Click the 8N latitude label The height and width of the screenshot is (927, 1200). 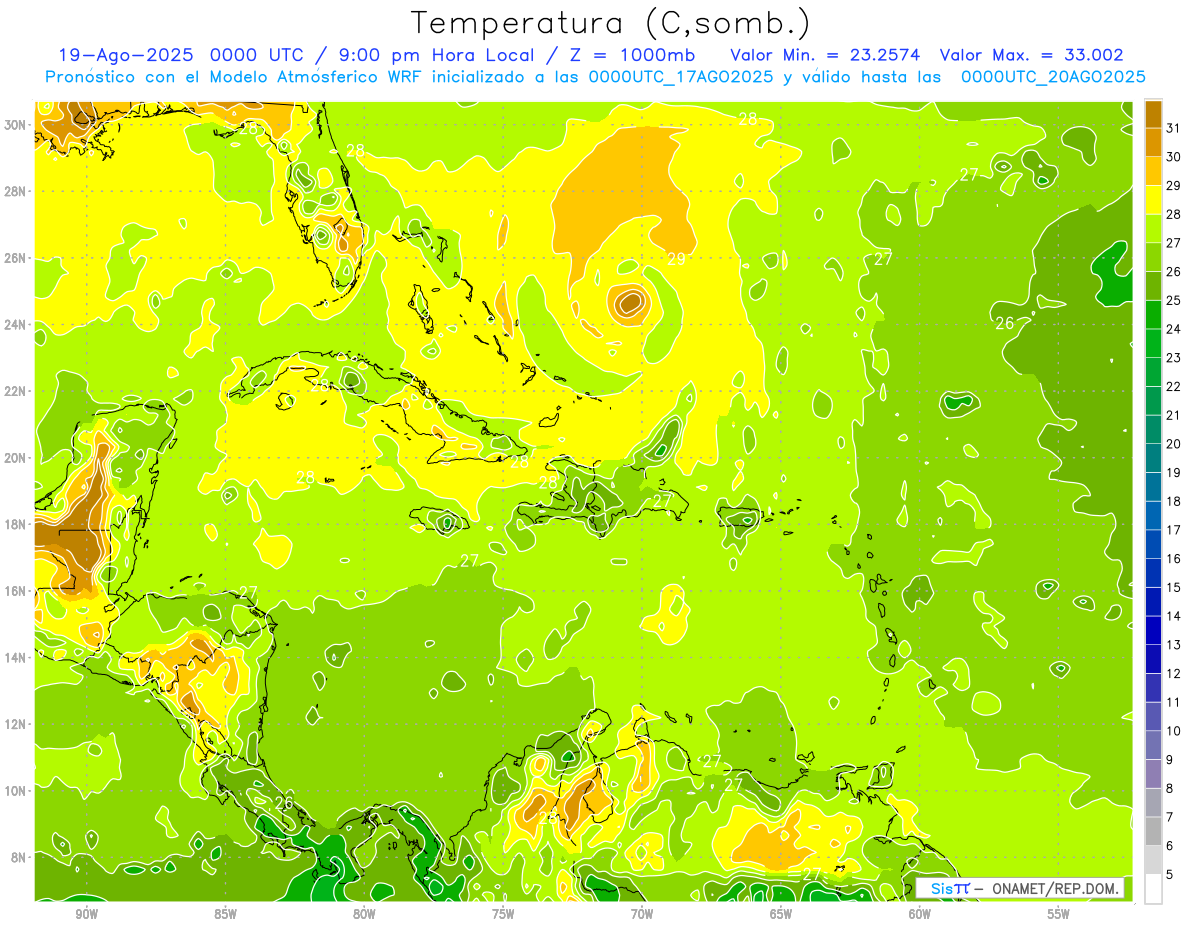[20, 857]
